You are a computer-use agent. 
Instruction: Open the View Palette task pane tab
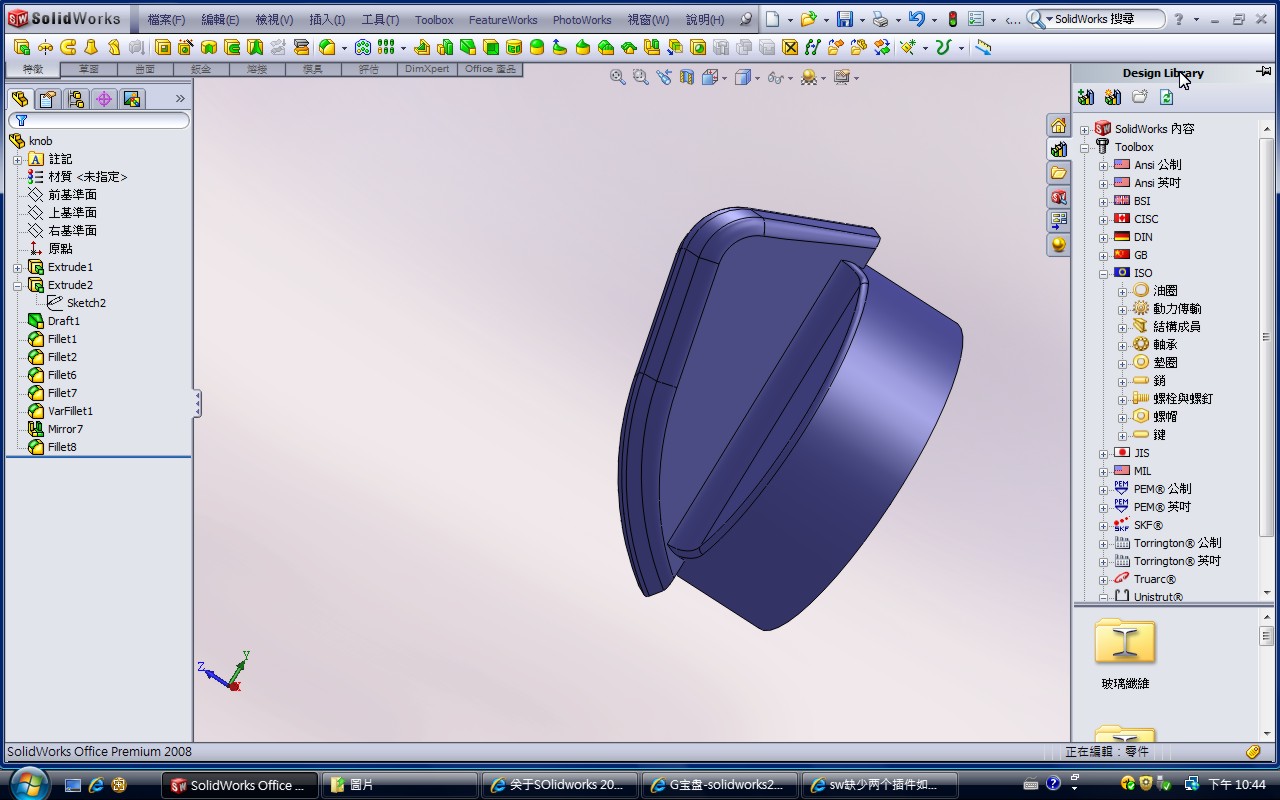[1058, 221]
